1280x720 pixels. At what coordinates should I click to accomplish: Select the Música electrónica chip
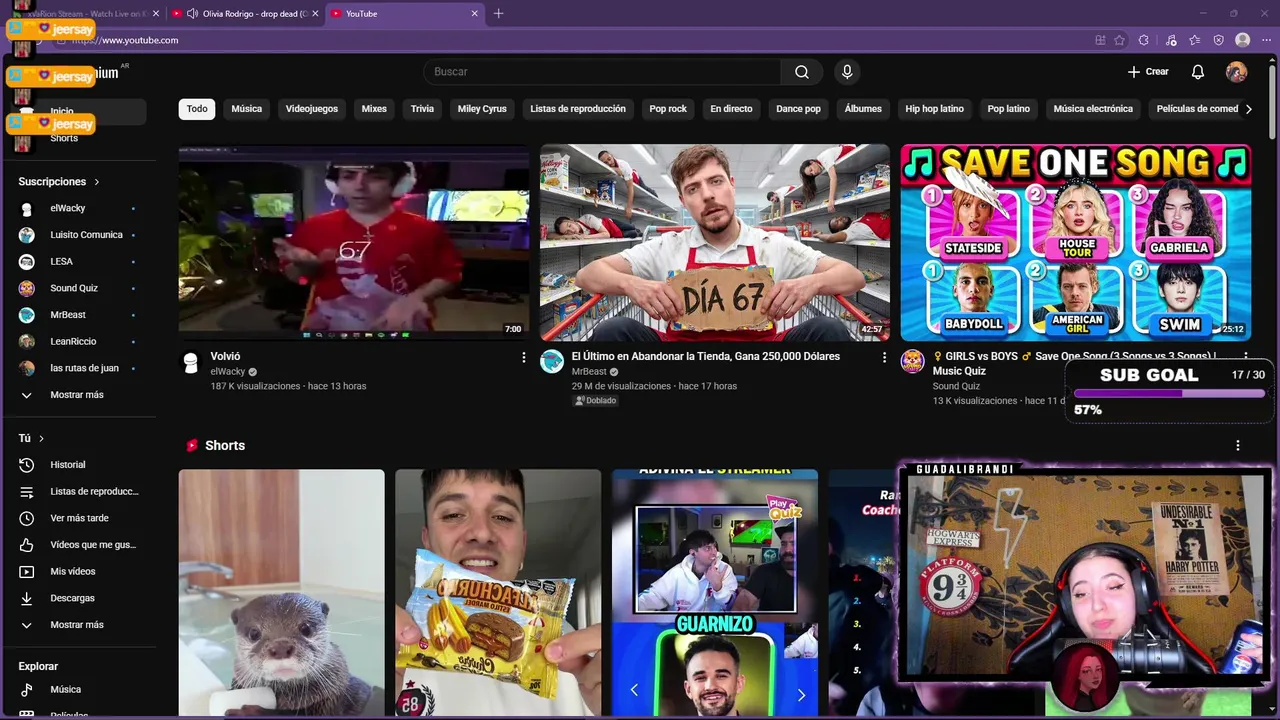(x=1093, y=109)
